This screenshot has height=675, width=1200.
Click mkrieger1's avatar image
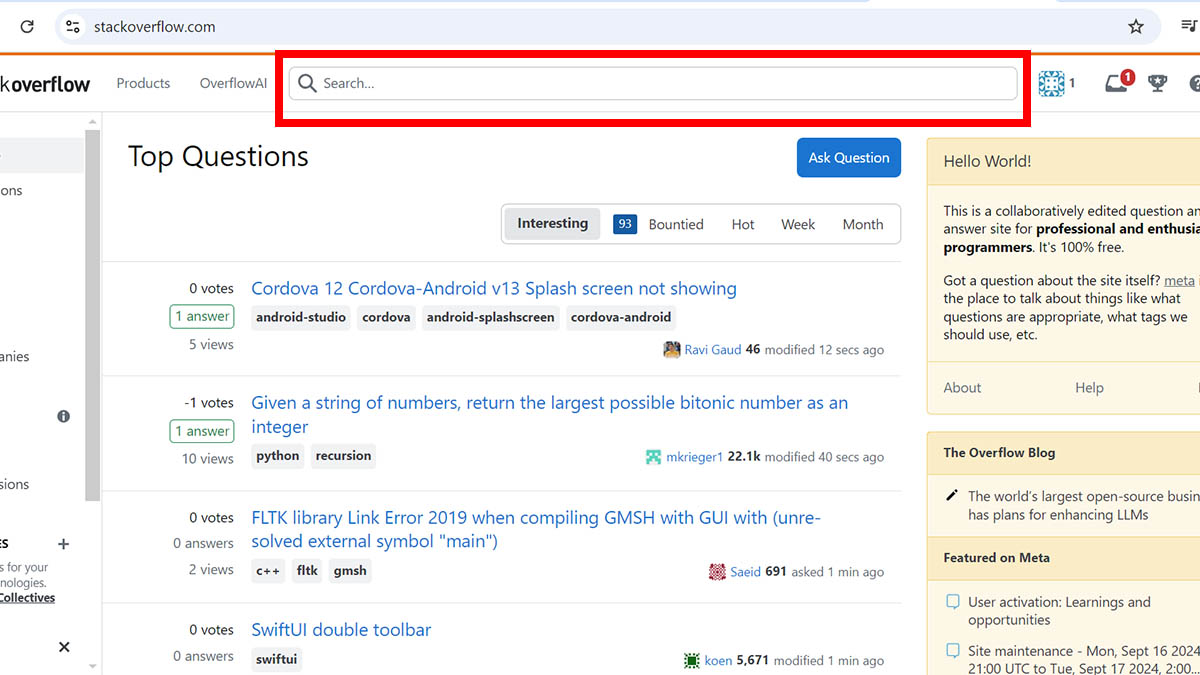(x=654, y=457)
